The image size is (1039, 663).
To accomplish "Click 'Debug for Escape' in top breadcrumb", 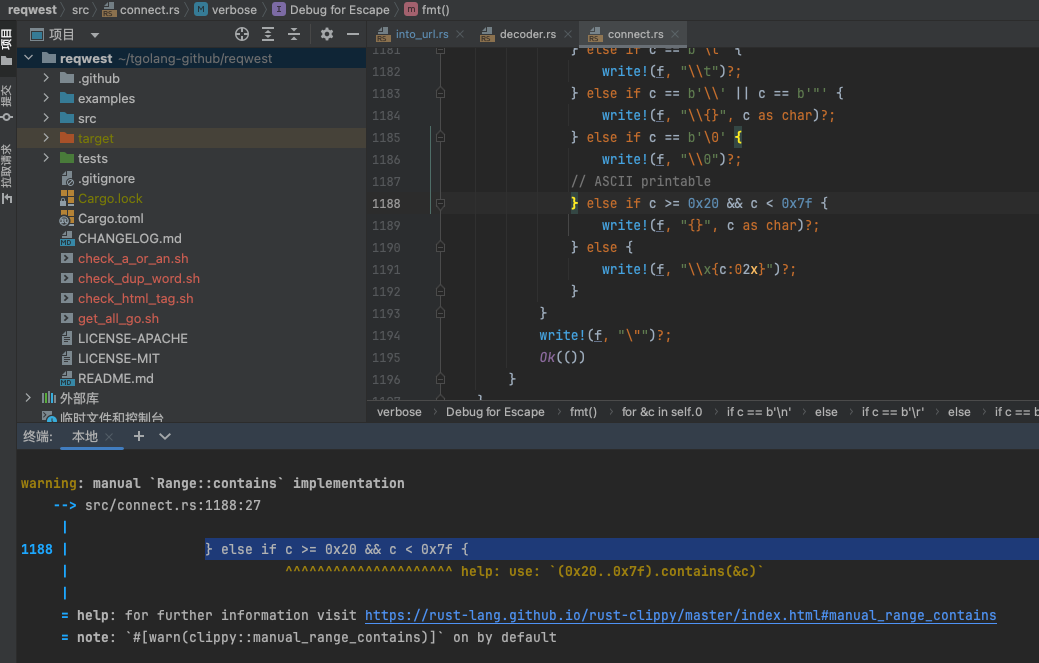I will pyautogui.click(x=339, y=9).
